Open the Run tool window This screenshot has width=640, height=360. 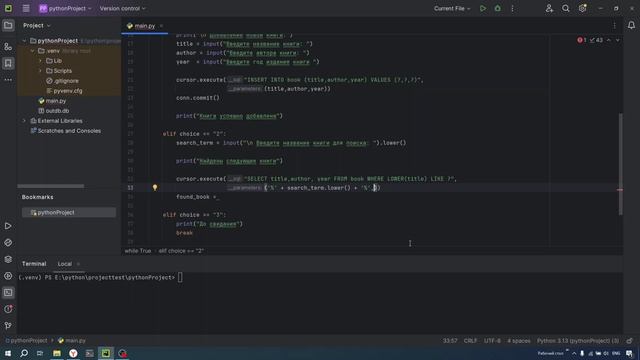8,226
